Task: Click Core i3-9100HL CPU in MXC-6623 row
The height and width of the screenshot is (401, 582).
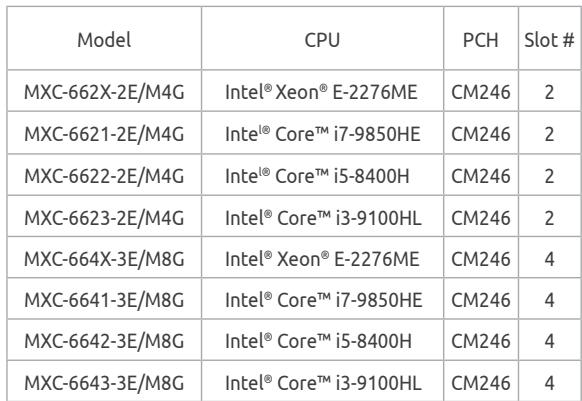Action: pyautogui.click(x=323, y=218)
